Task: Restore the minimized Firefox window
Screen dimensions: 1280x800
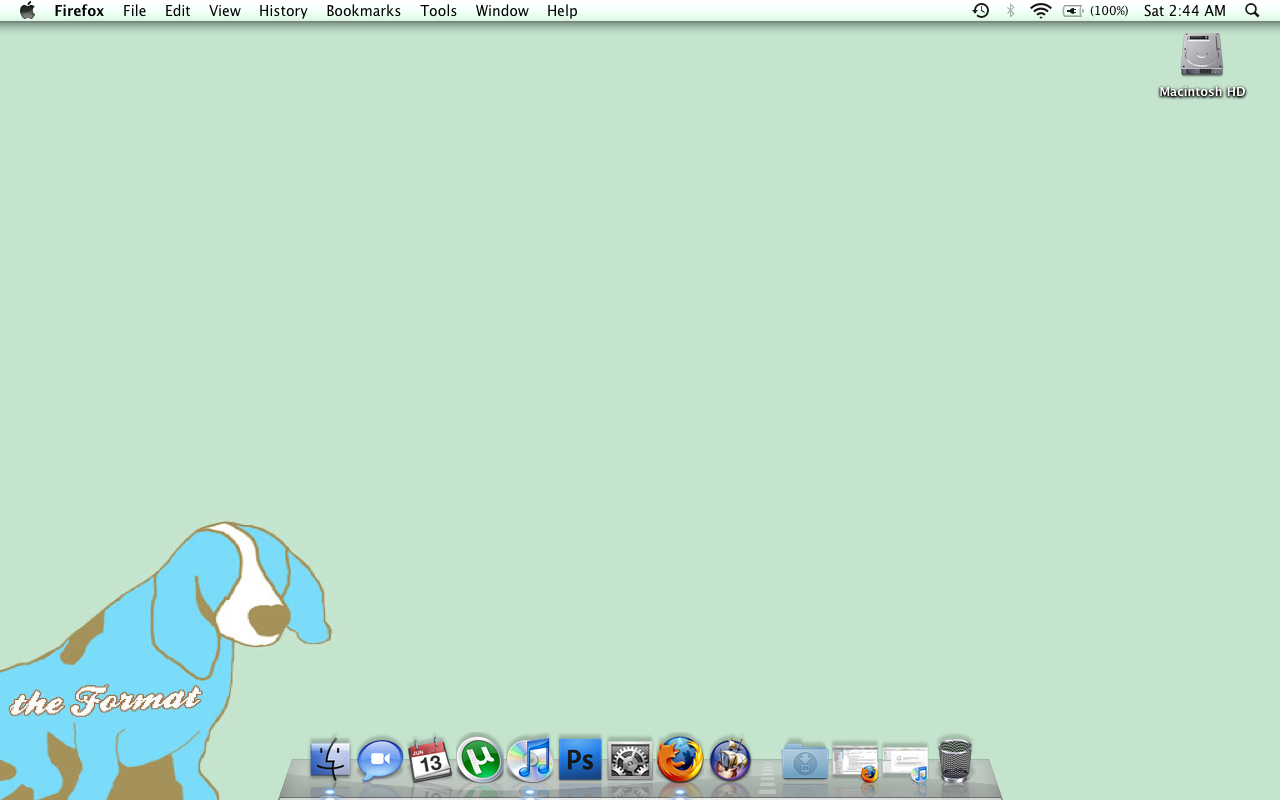Action: tap(855, 762)
